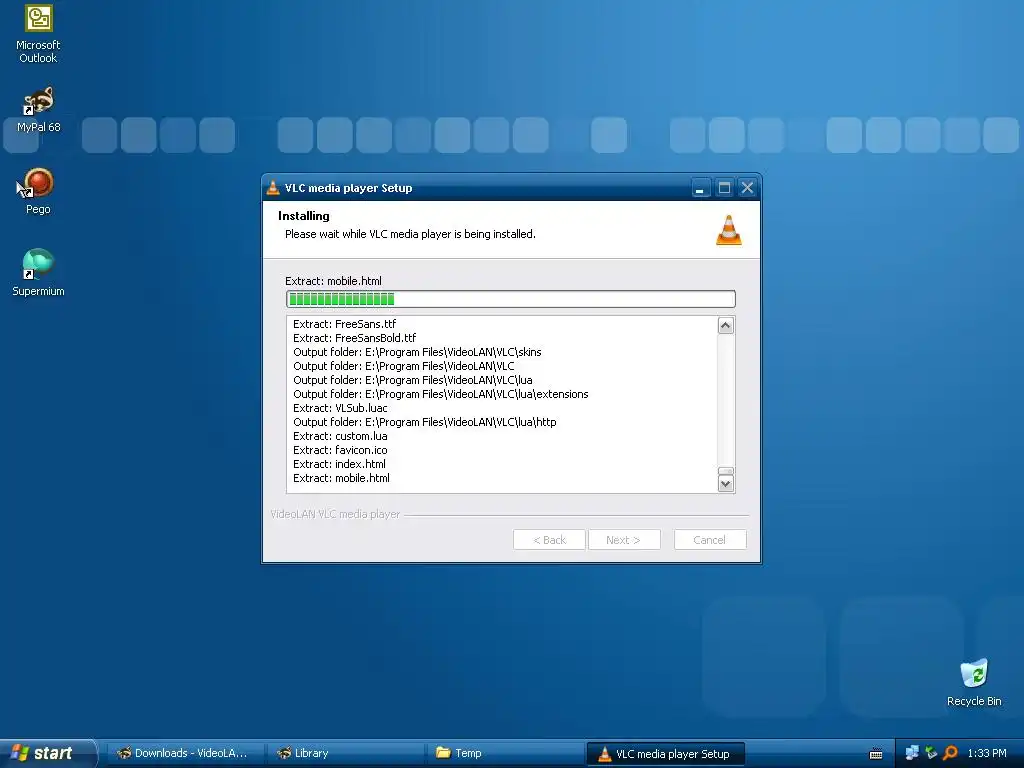Select the last log line 'Extract: mobile.html'
Image resolution: width=1024 pixels, height=768 pixels.
click(342, 478)
